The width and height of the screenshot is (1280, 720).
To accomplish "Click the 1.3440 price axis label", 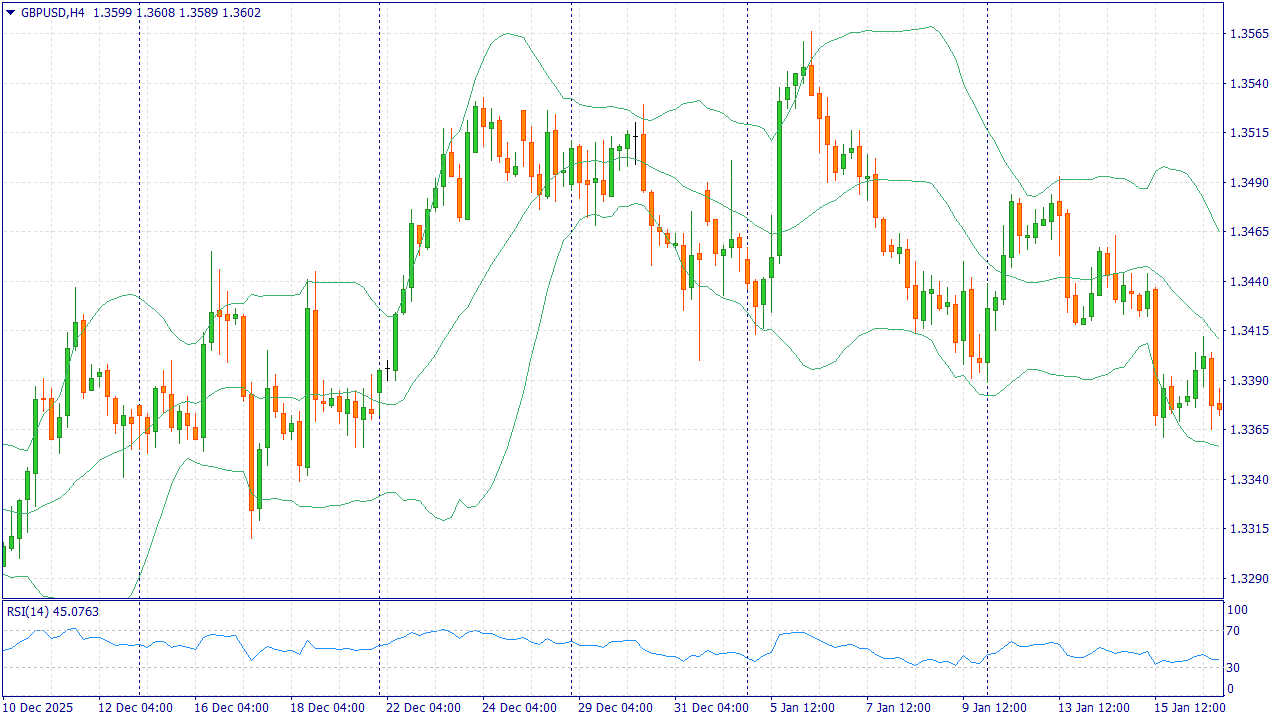I will coord(1247,282).
